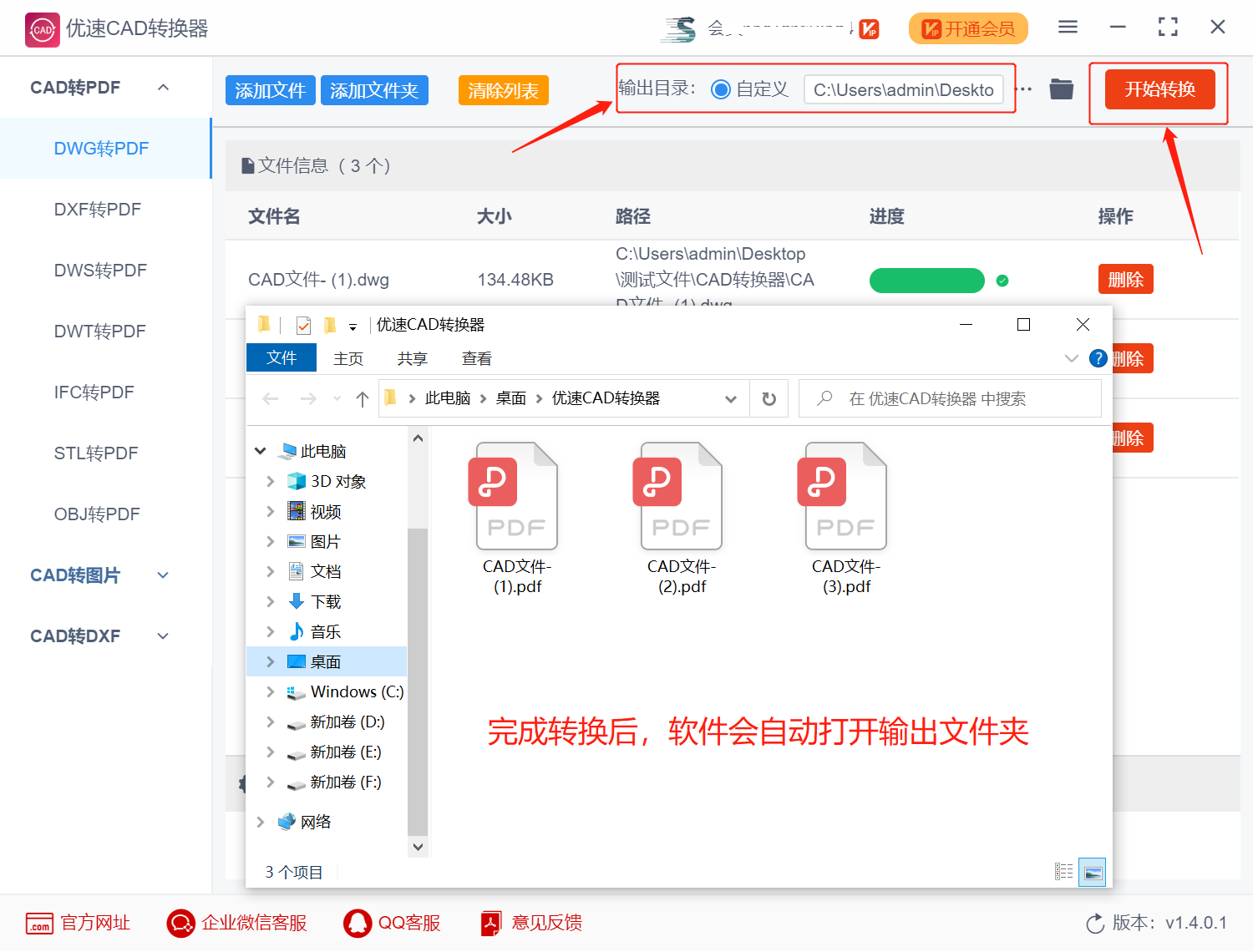Open Explorer 查看 tab
Screen dimensions: 1253x952
pyautogui.click(x=477, y=358)
